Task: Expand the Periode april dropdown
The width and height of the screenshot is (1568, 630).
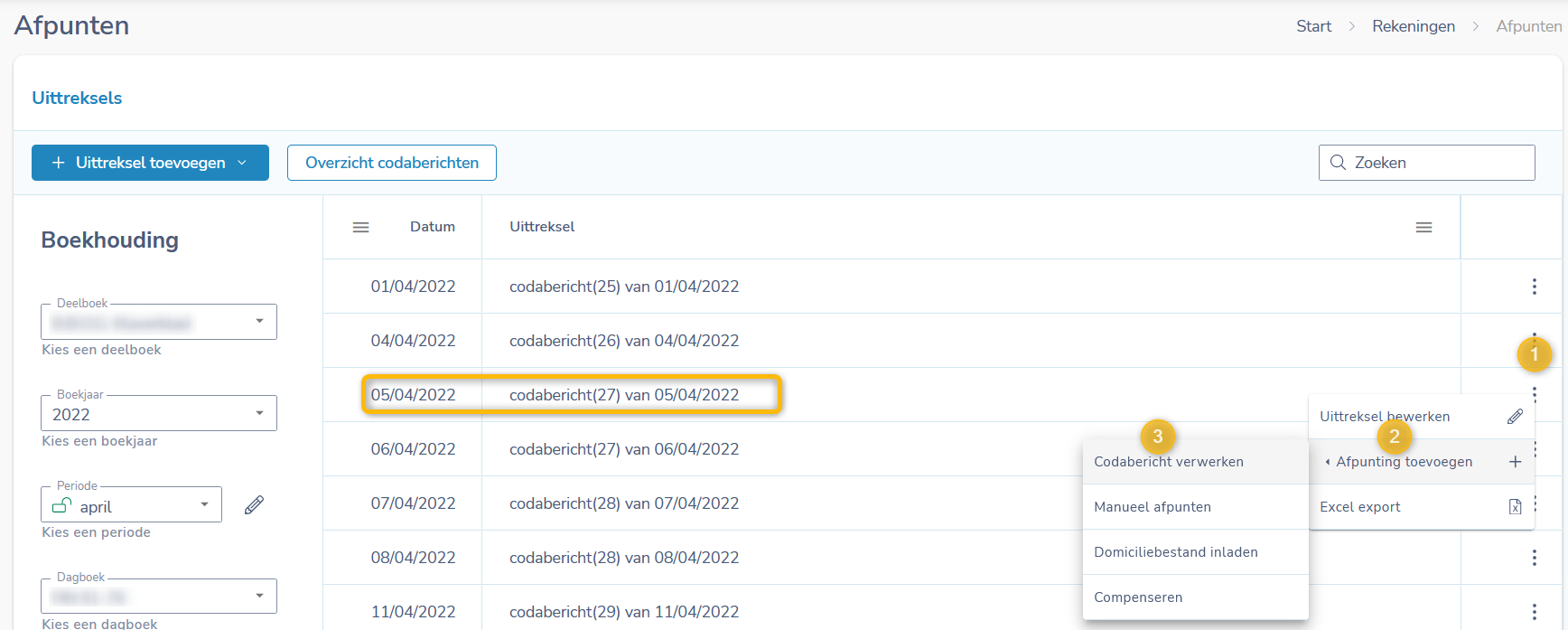Action: click(205, 504)
